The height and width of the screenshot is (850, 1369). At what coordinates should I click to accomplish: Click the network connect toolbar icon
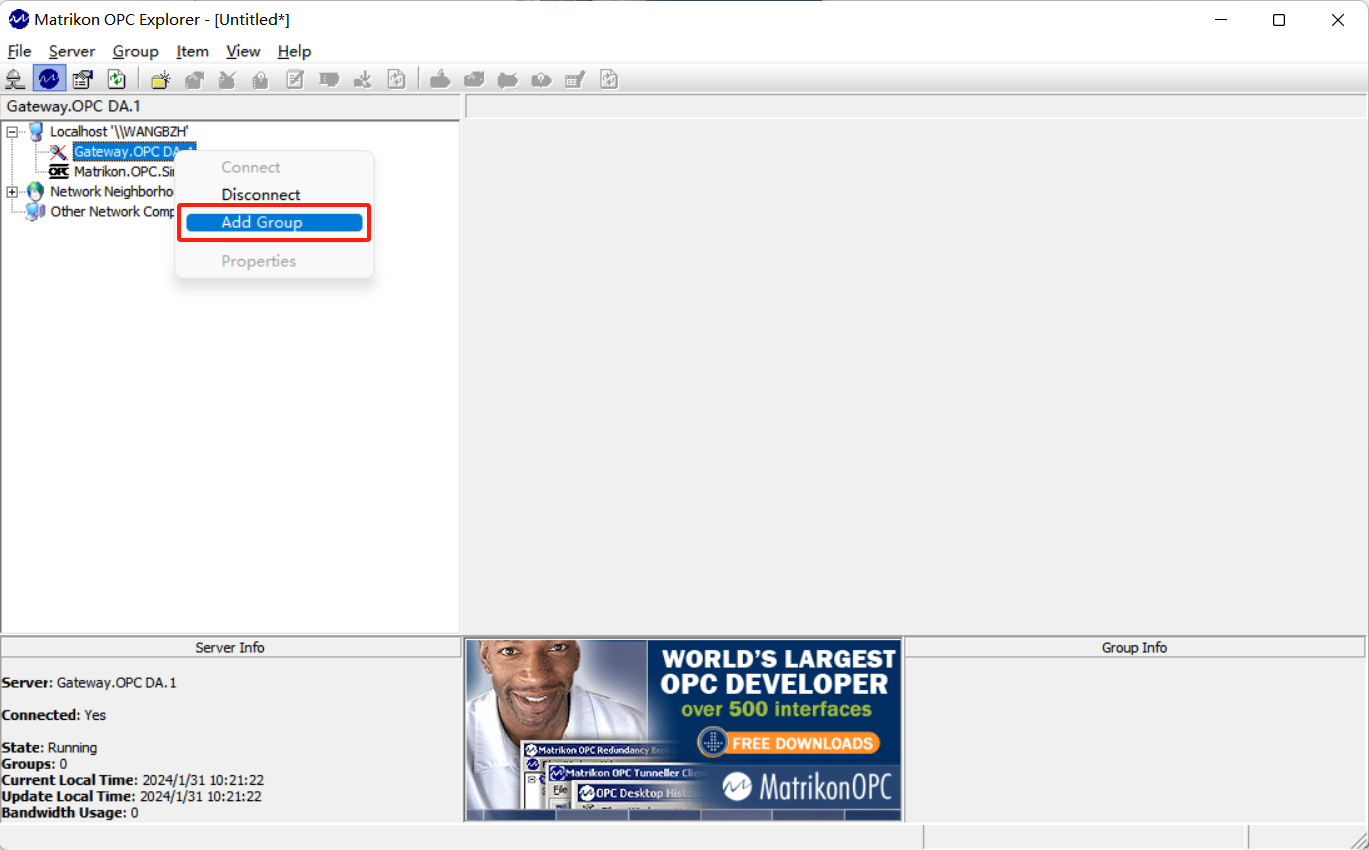(x=15, y=79)
